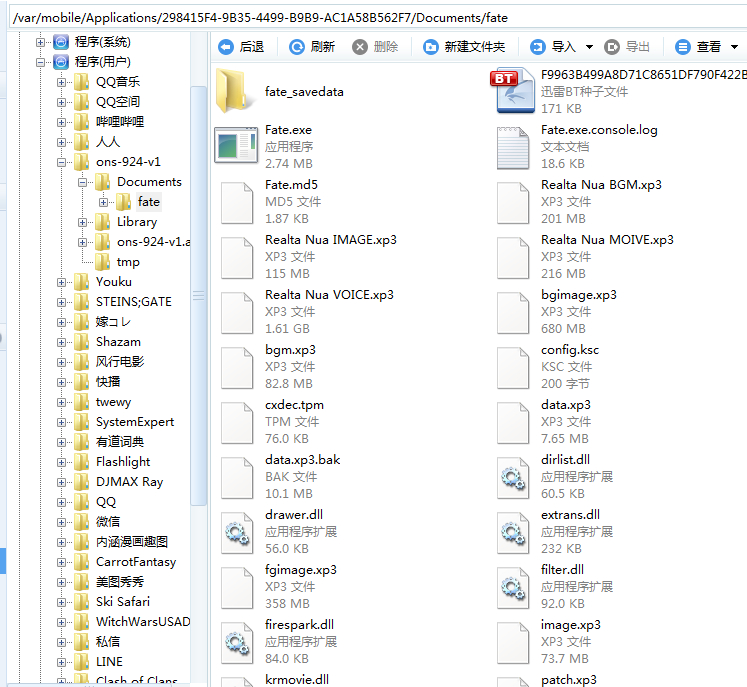
Task: Click the 刷新 refresh button
Action: 312,47
